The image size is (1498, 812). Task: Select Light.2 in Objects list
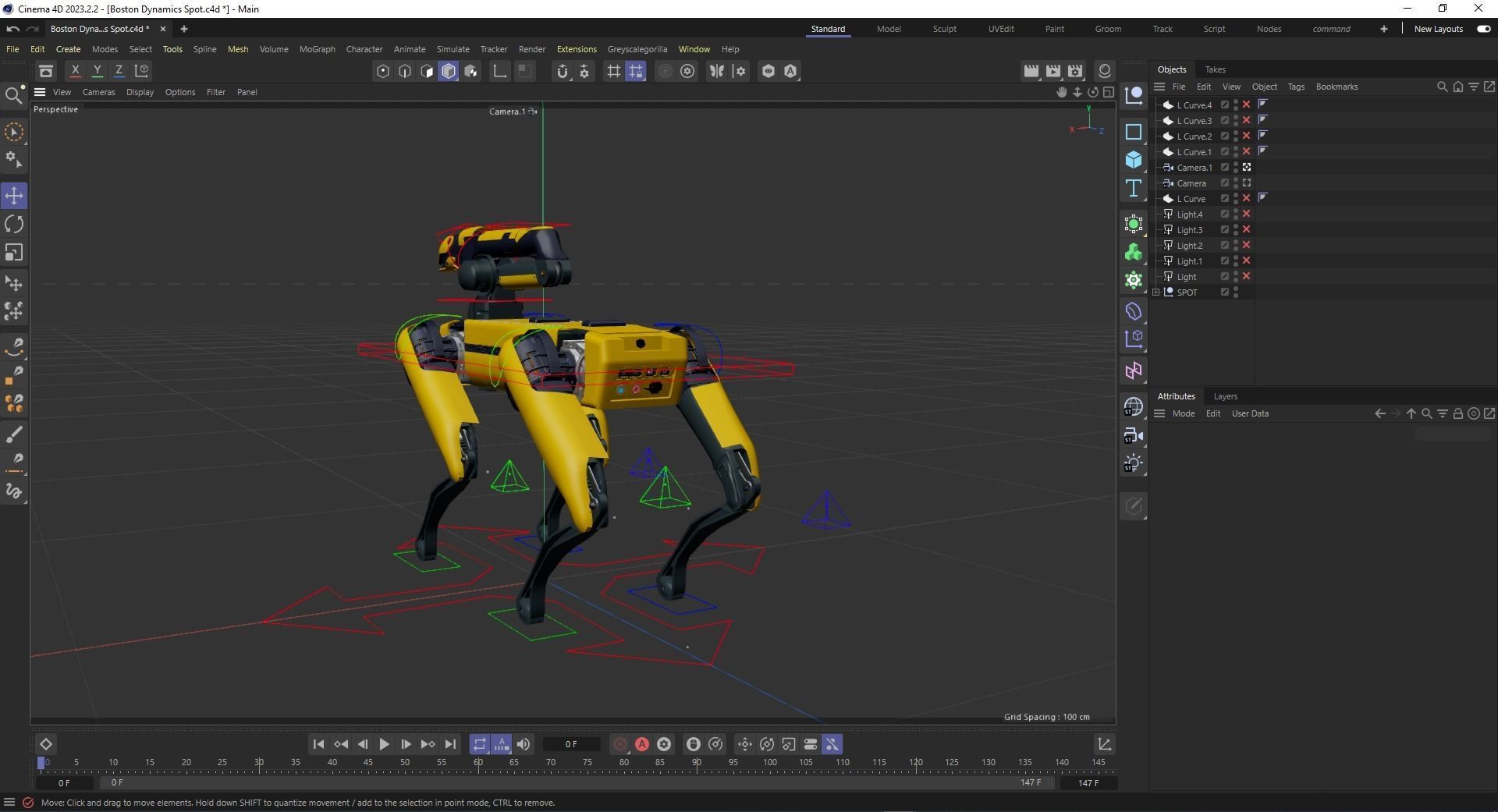[1189, 245]
